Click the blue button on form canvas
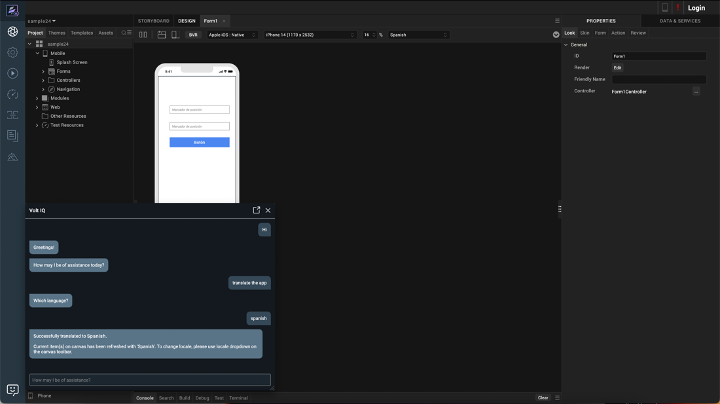The width and height of the screenshot is (720, 404). [199, 142]
